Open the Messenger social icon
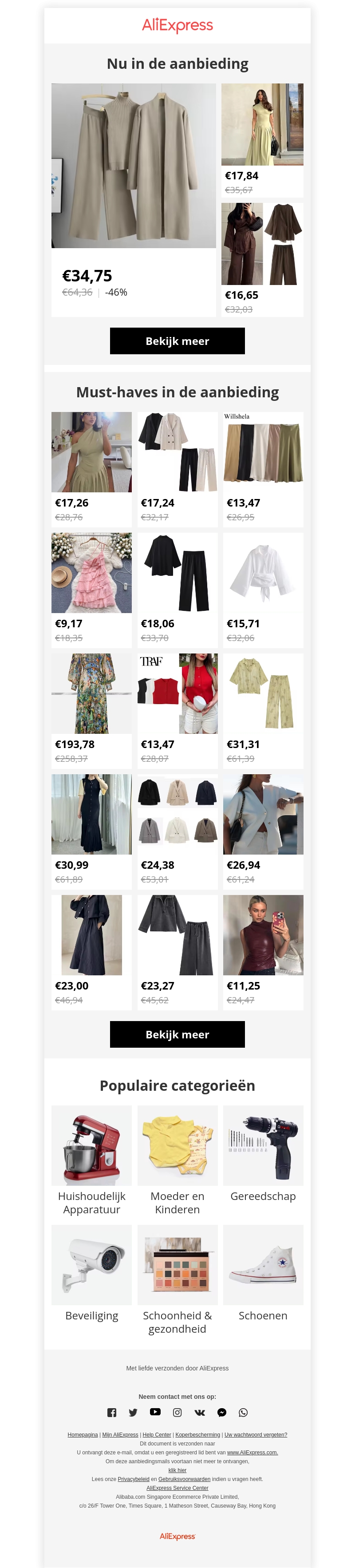 point(221,1412)
